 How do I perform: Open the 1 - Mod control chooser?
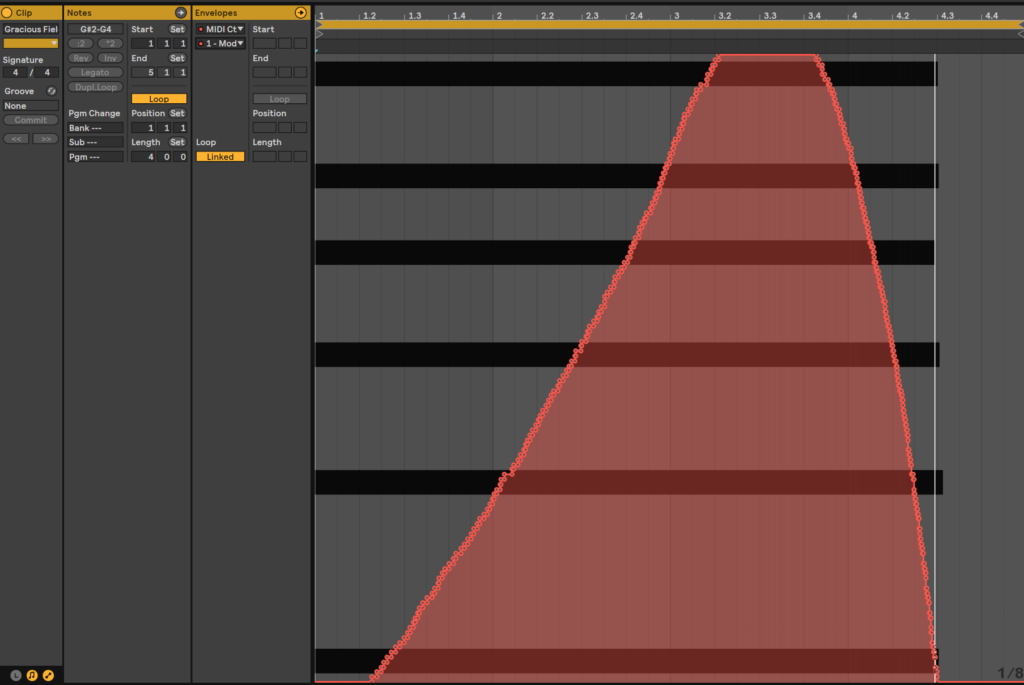[221, 44]
